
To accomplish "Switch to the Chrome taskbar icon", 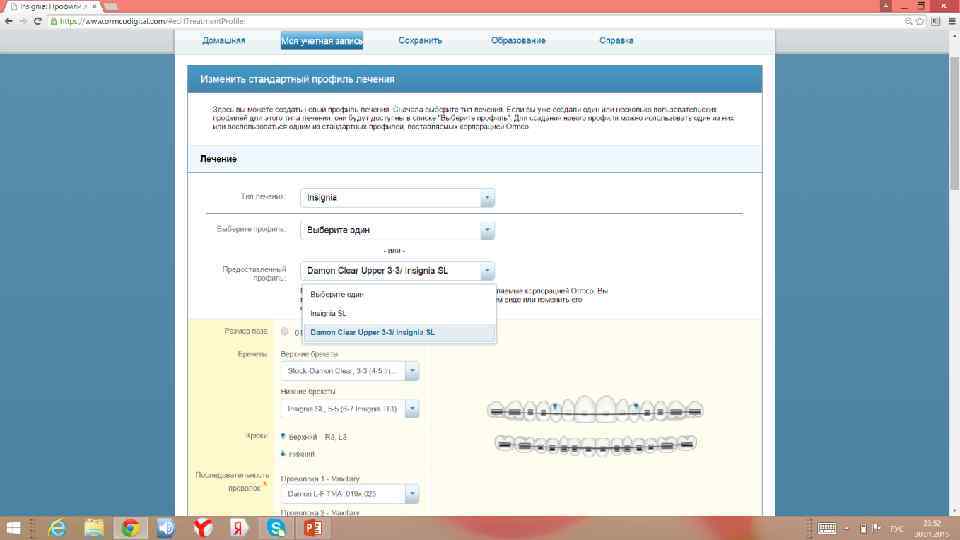I will point(130,528).
